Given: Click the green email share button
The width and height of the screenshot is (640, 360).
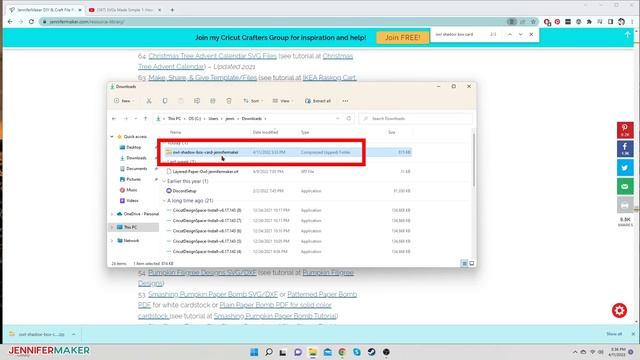Looking at the screenshot, I should 625,187.
